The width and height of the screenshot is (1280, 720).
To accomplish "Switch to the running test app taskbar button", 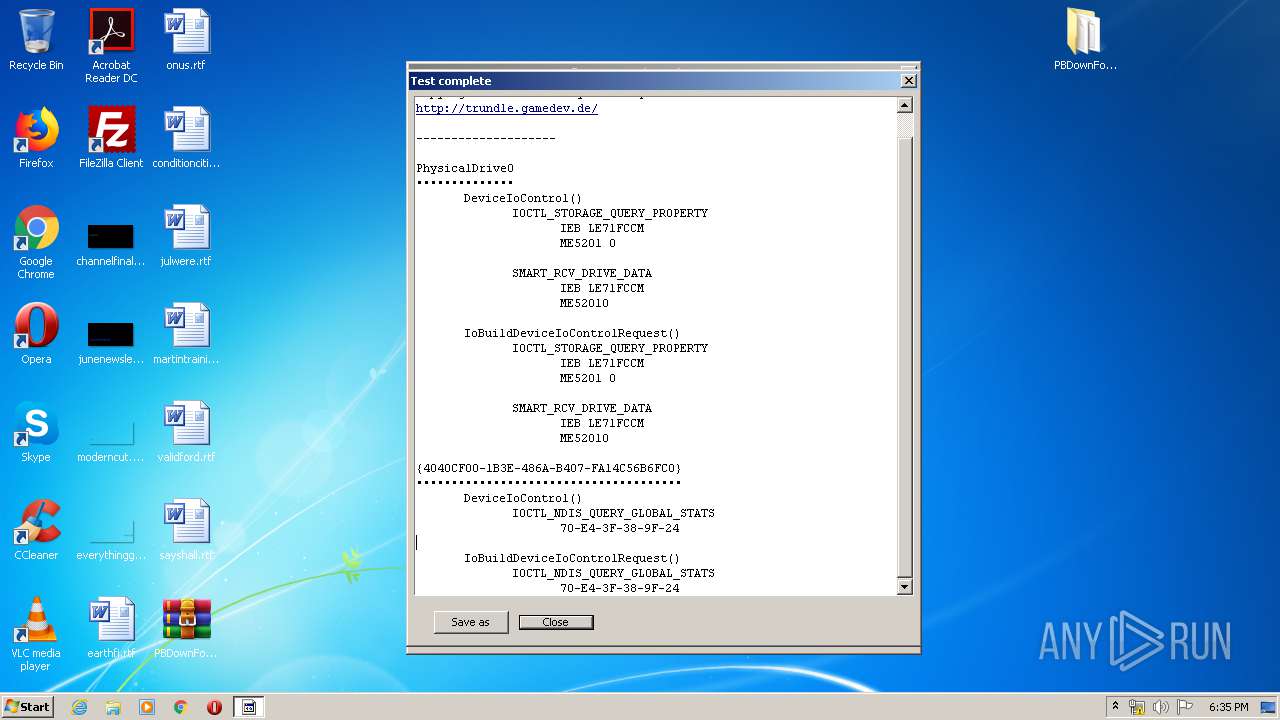I will (x=249, y=707).
